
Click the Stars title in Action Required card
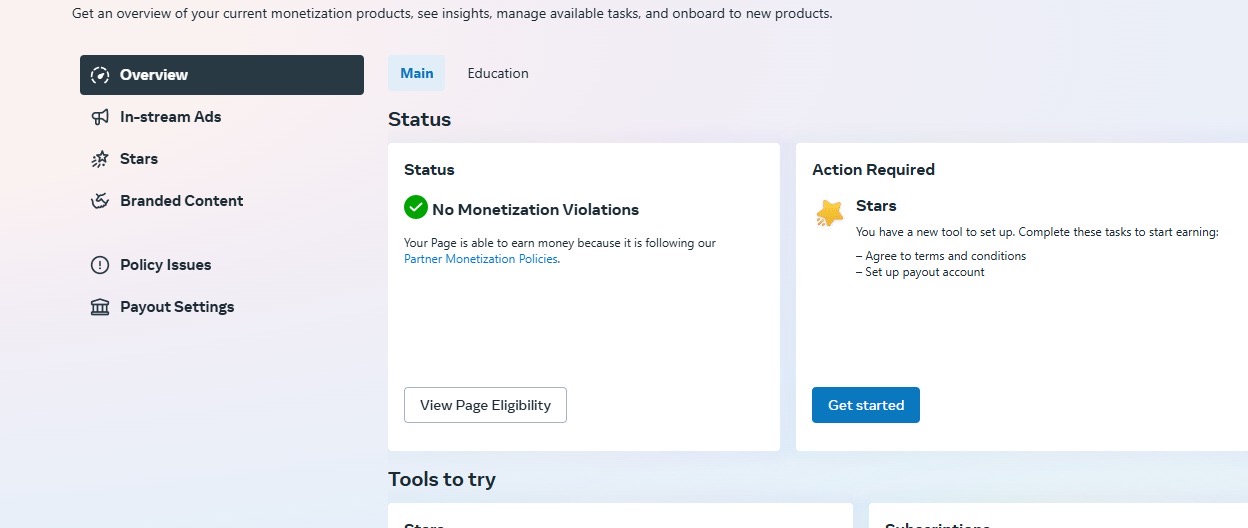pos(876,206)
